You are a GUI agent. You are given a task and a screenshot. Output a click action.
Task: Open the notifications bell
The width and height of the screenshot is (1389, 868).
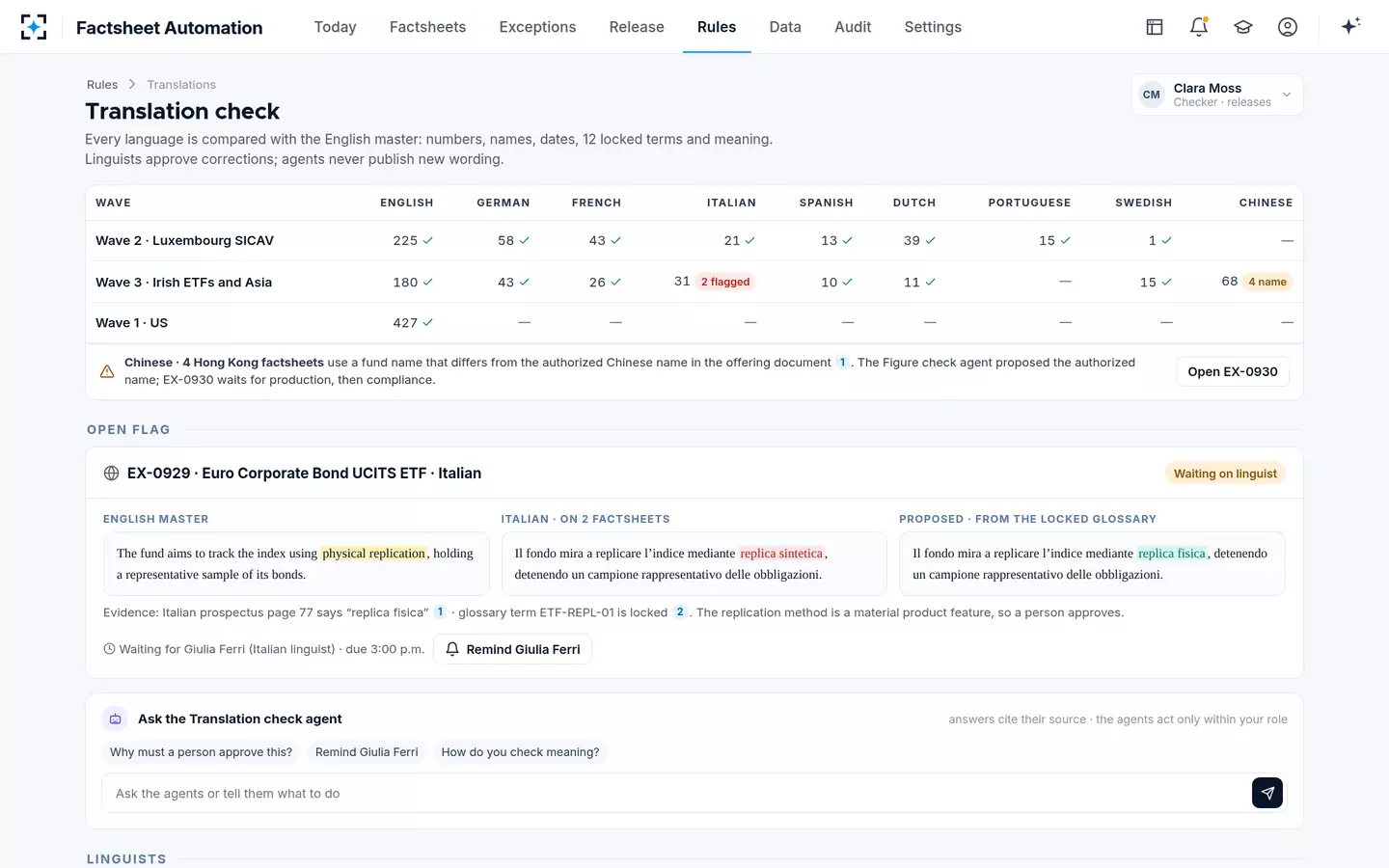pos(1199,27)
